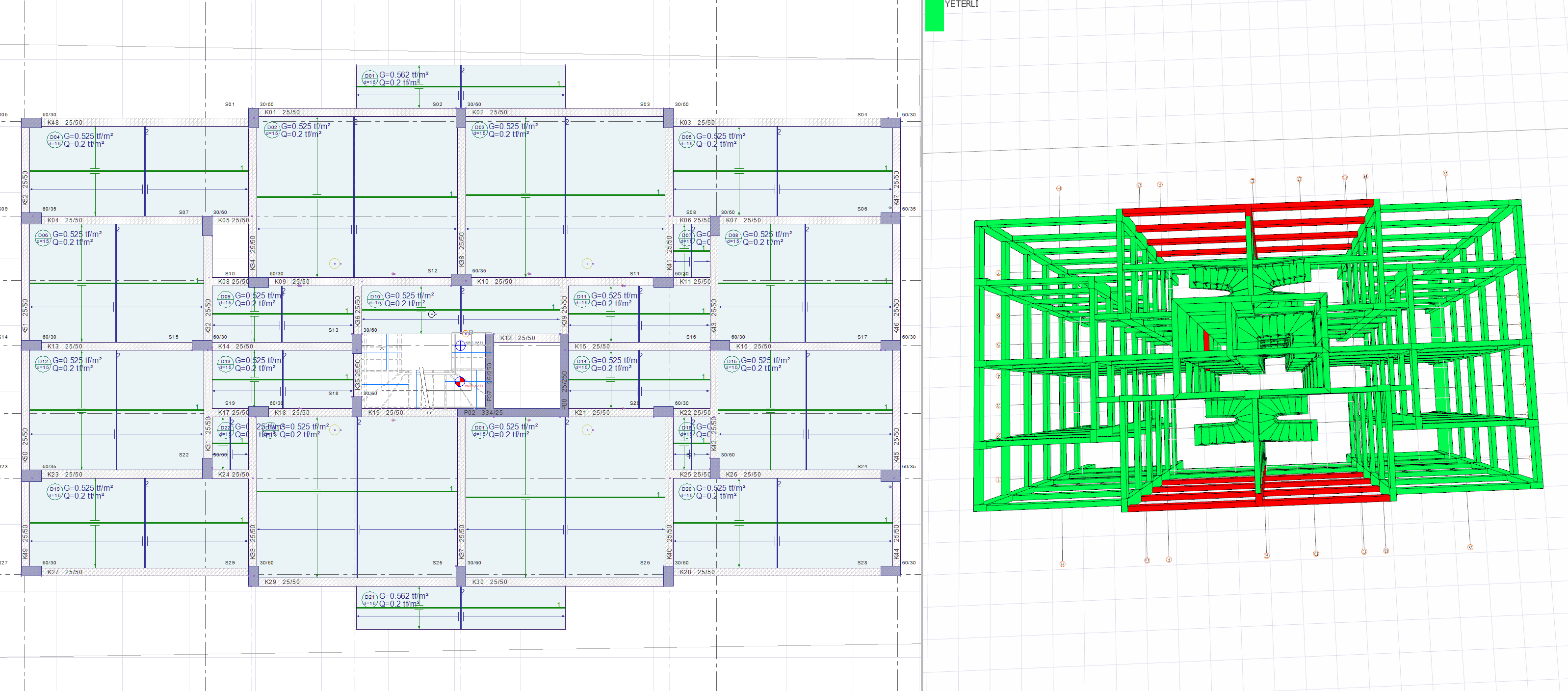Image resolution: width=1568 pixels, height=691 pixels.
Task: Click beam label K16 25/50
Action: [x=754, y=346]
